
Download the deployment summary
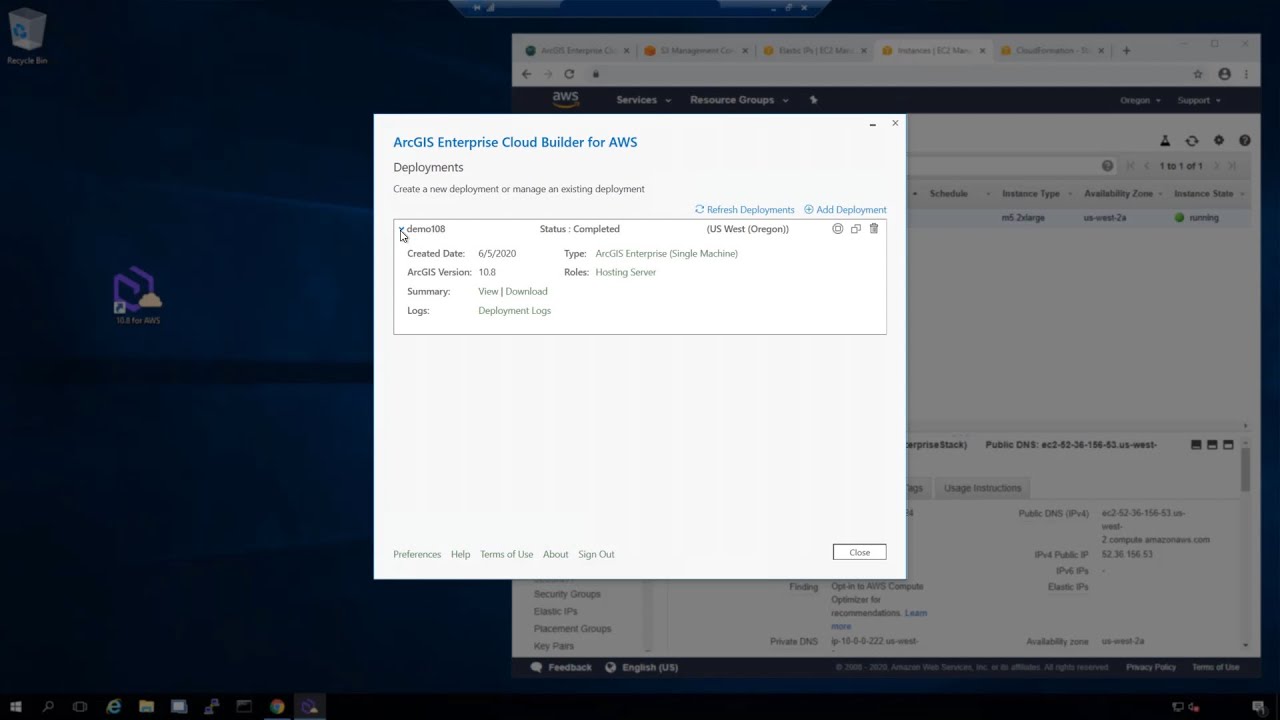[x=526, y=291]
